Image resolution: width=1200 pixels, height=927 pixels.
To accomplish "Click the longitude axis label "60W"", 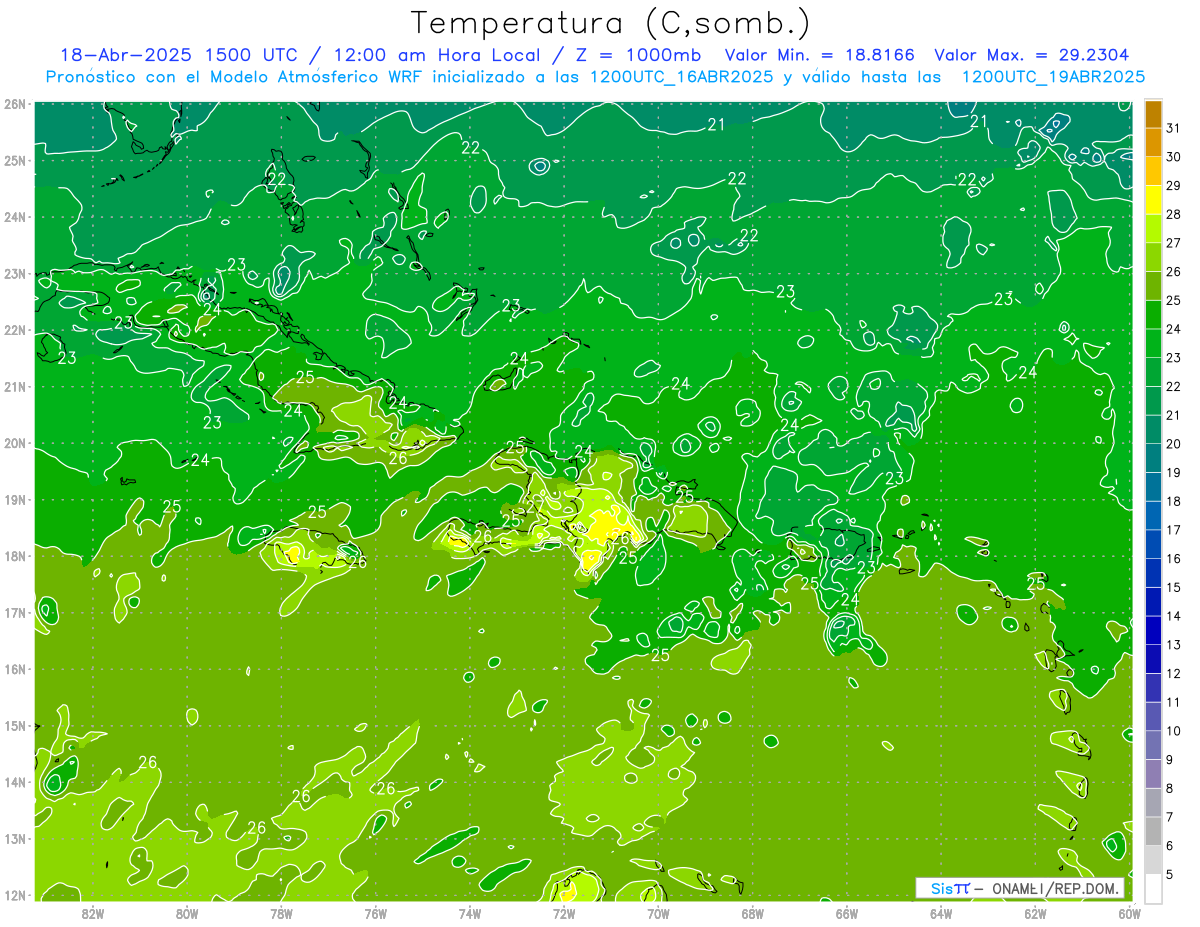I will point(1130,913).
